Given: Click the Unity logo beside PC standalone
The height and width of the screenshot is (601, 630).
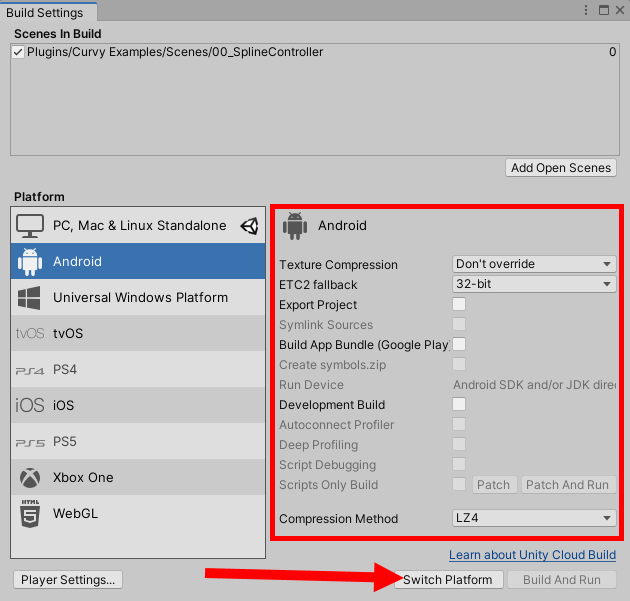Looking at the screenshot, I should point(250,226).
